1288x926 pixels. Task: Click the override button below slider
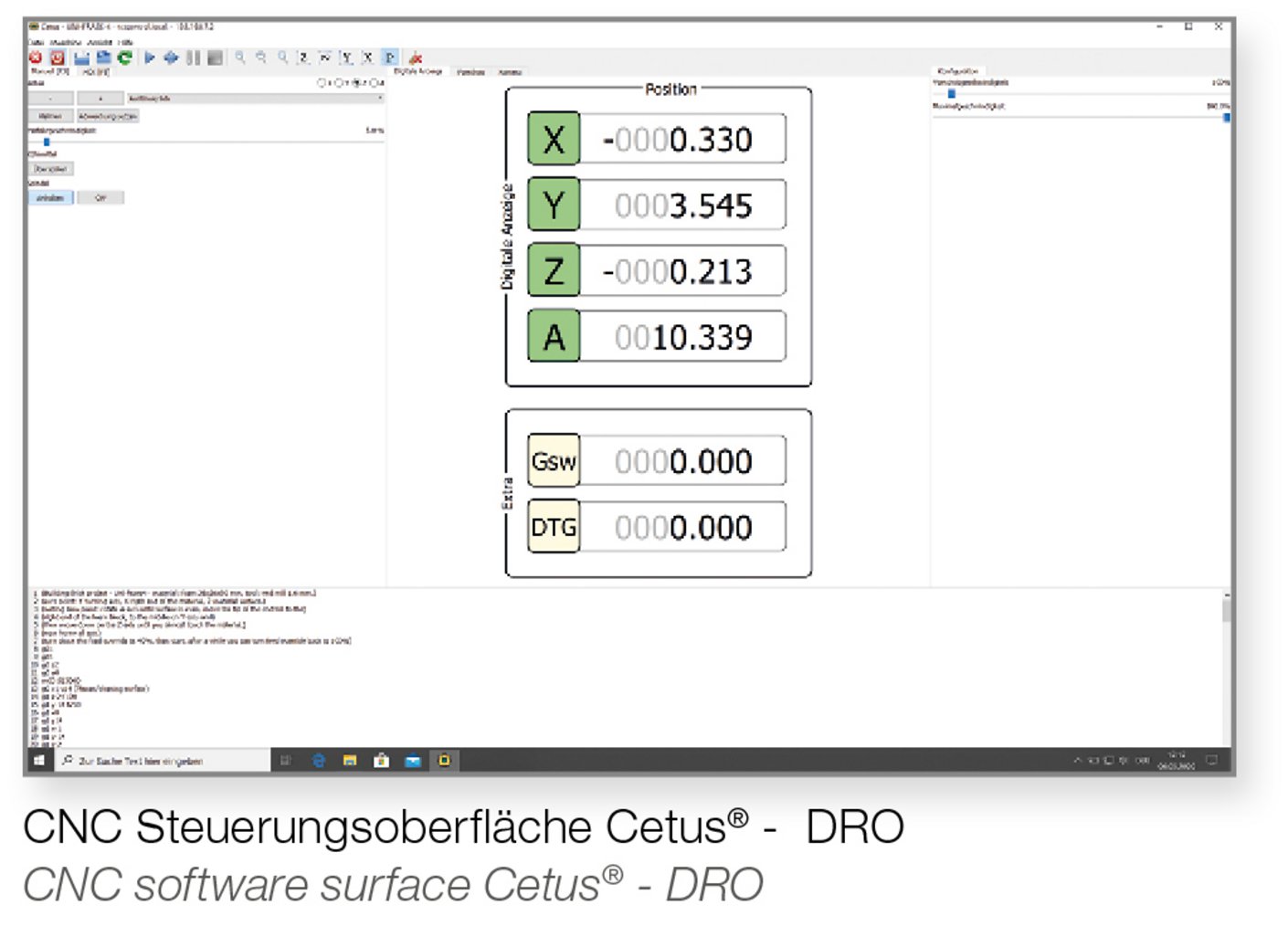pyautogui.click(x=51, y=169)
